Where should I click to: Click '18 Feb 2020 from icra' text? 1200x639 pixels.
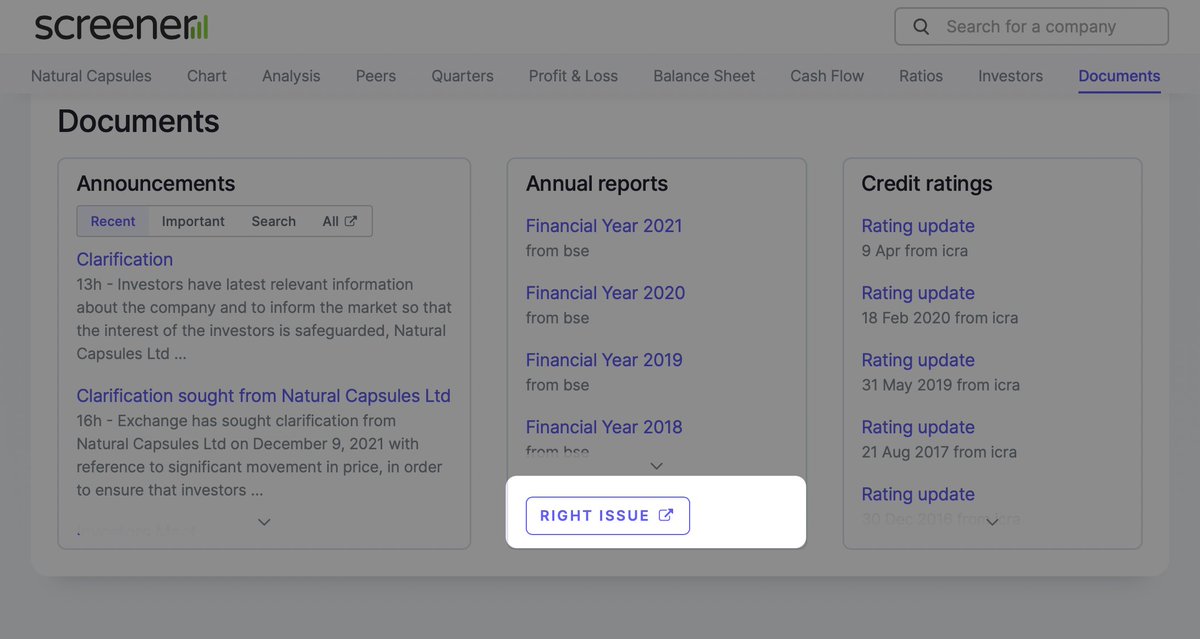coord(940,318)
